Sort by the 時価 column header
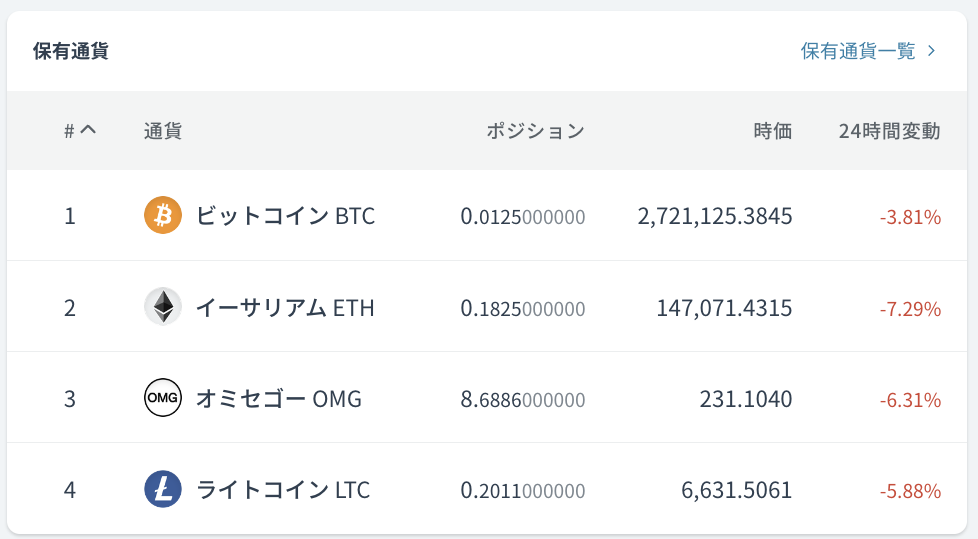The height and width of the screenshot is (539, 978). [773, 131]
